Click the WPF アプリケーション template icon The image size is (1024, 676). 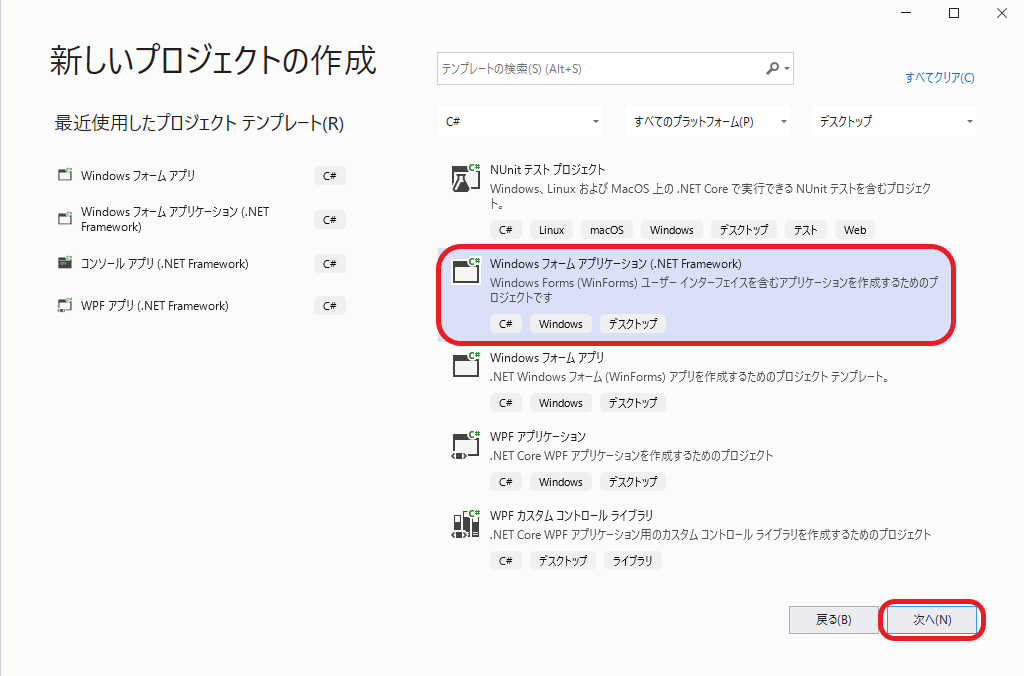[465, 445]
